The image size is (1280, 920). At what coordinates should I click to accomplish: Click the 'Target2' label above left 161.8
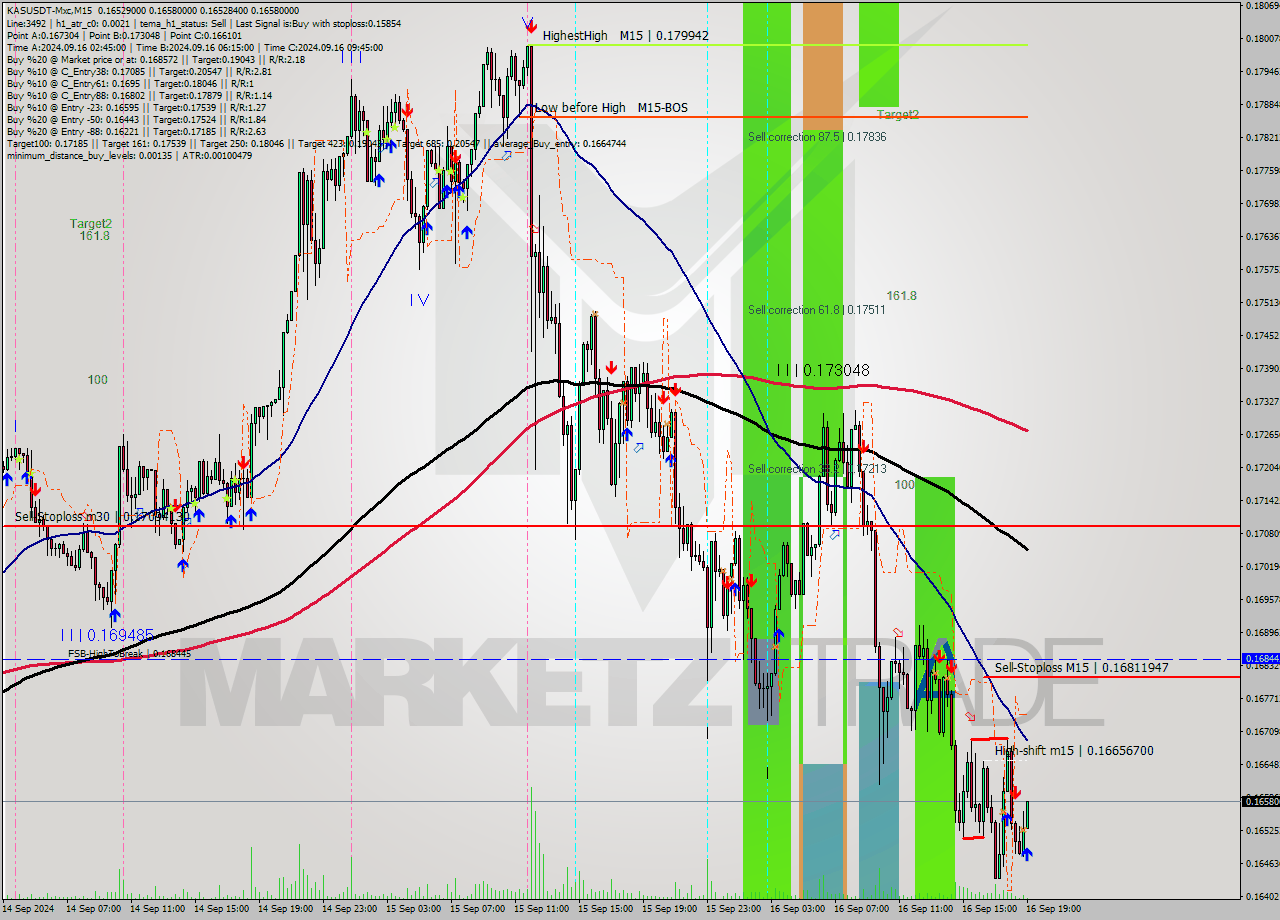[x=91, y=223]
